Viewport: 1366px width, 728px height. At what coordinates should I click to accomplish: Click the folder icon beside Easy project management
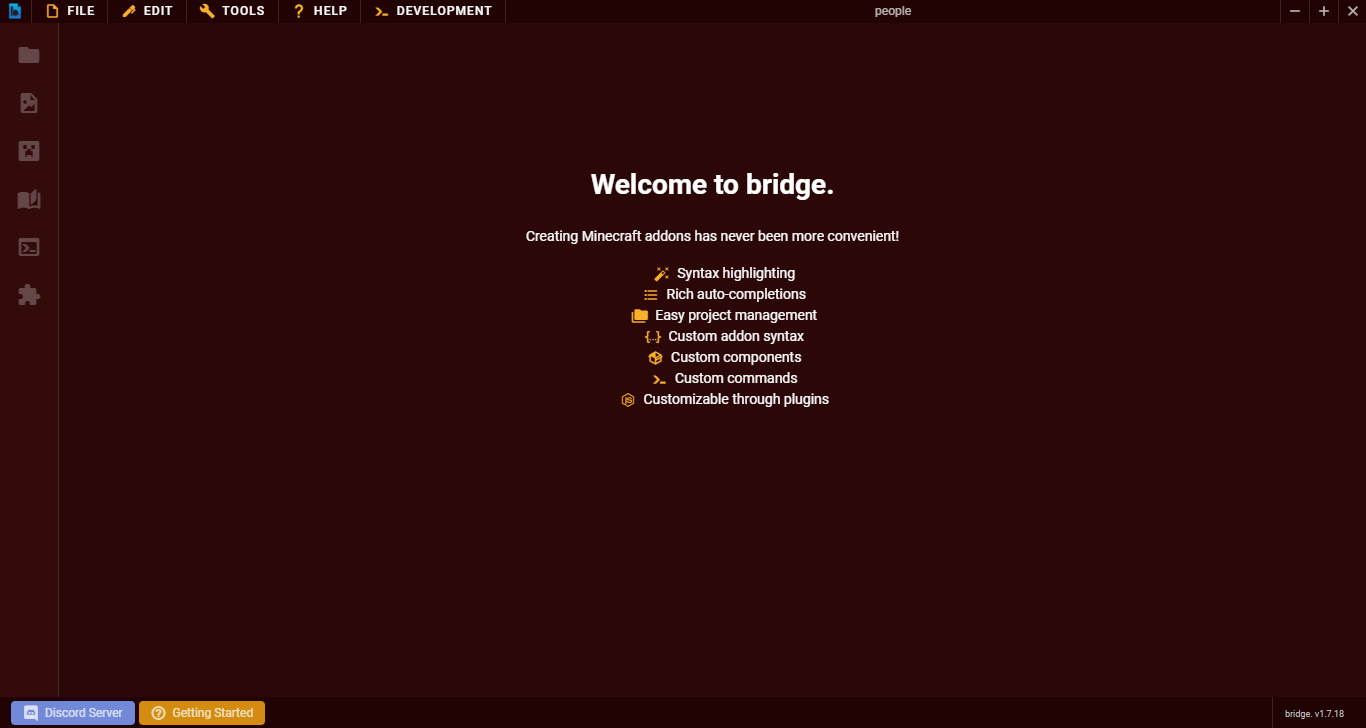(640, 316)
